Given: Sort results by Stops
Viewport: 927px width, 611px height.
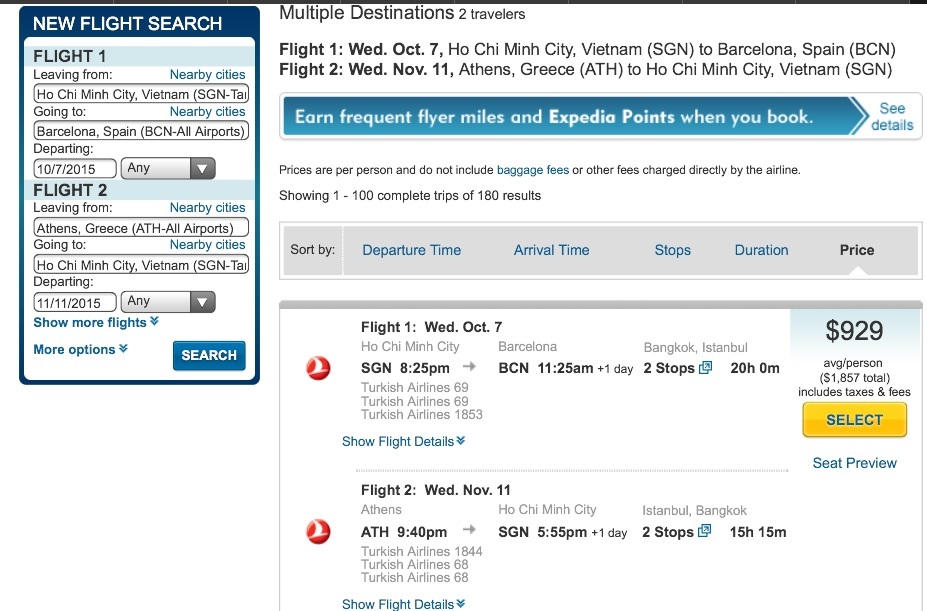Looking at the screenshot, I should coord(672,250).
